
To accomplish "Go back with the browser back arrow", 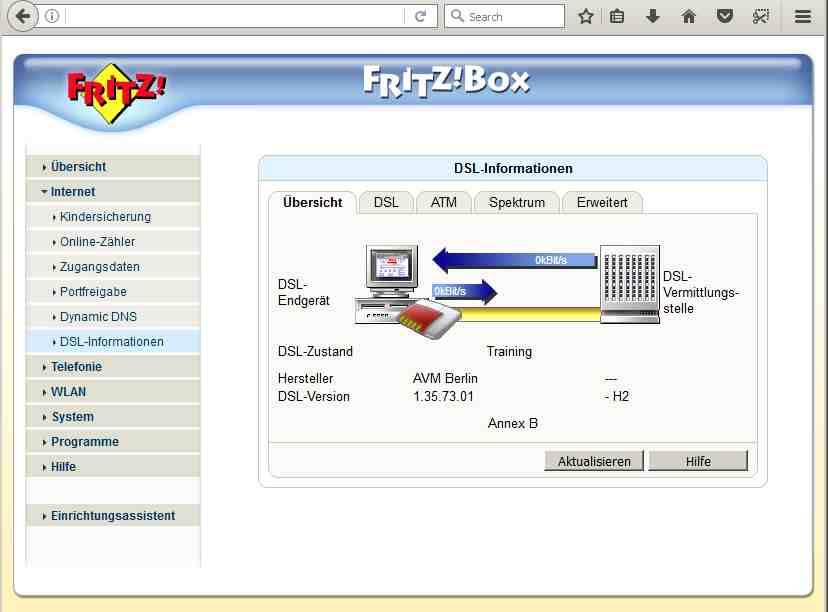I will point(23,16).
